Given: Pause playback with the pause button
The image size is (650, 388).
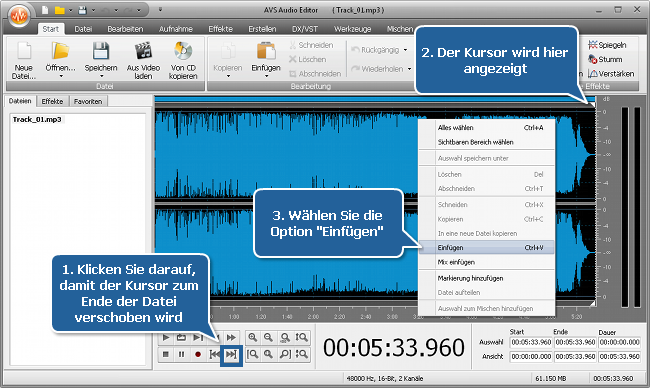Looking at the screenshot, I should click(x=182, y=354).
